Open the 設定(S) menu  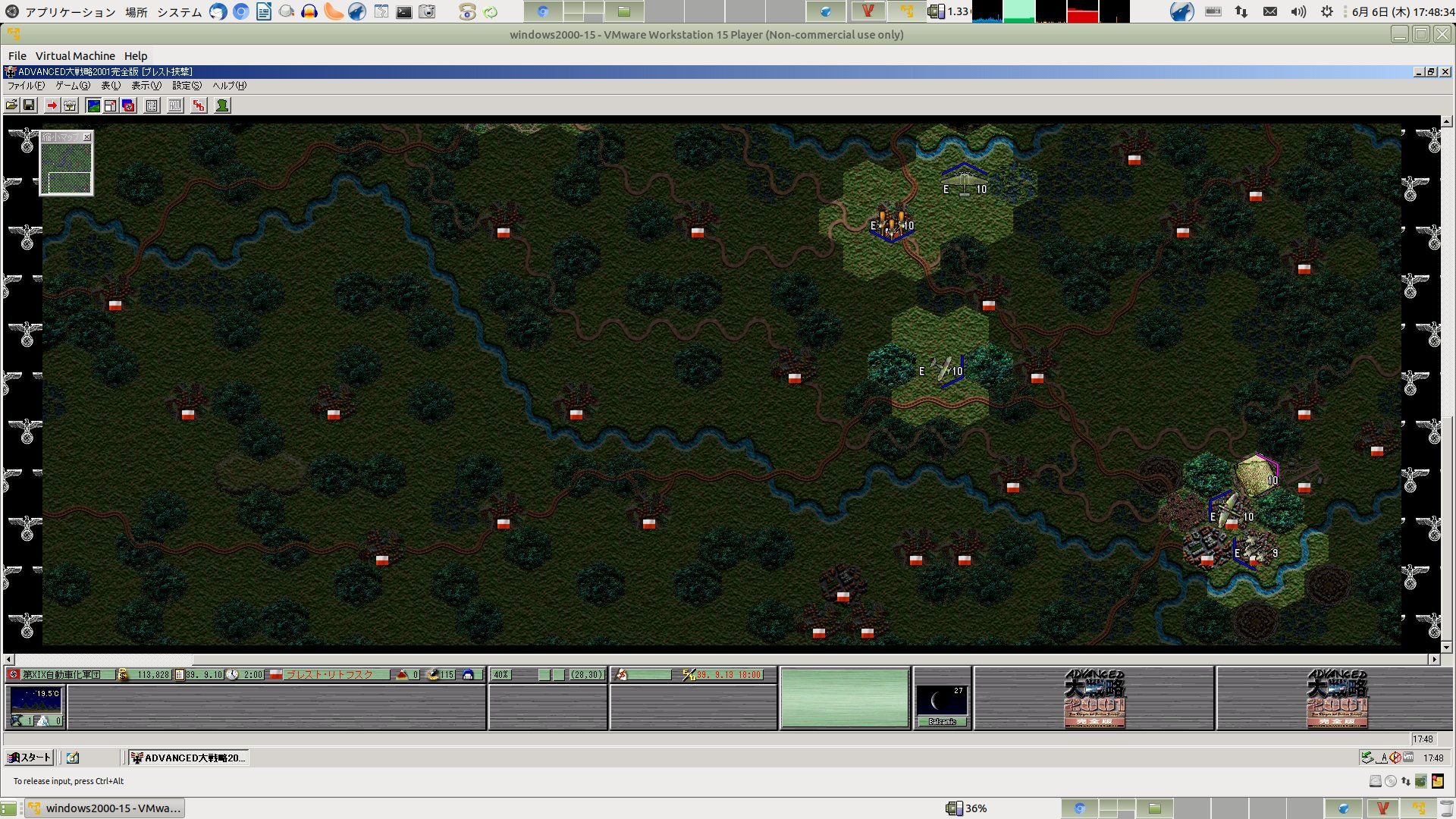coord(187,86)
